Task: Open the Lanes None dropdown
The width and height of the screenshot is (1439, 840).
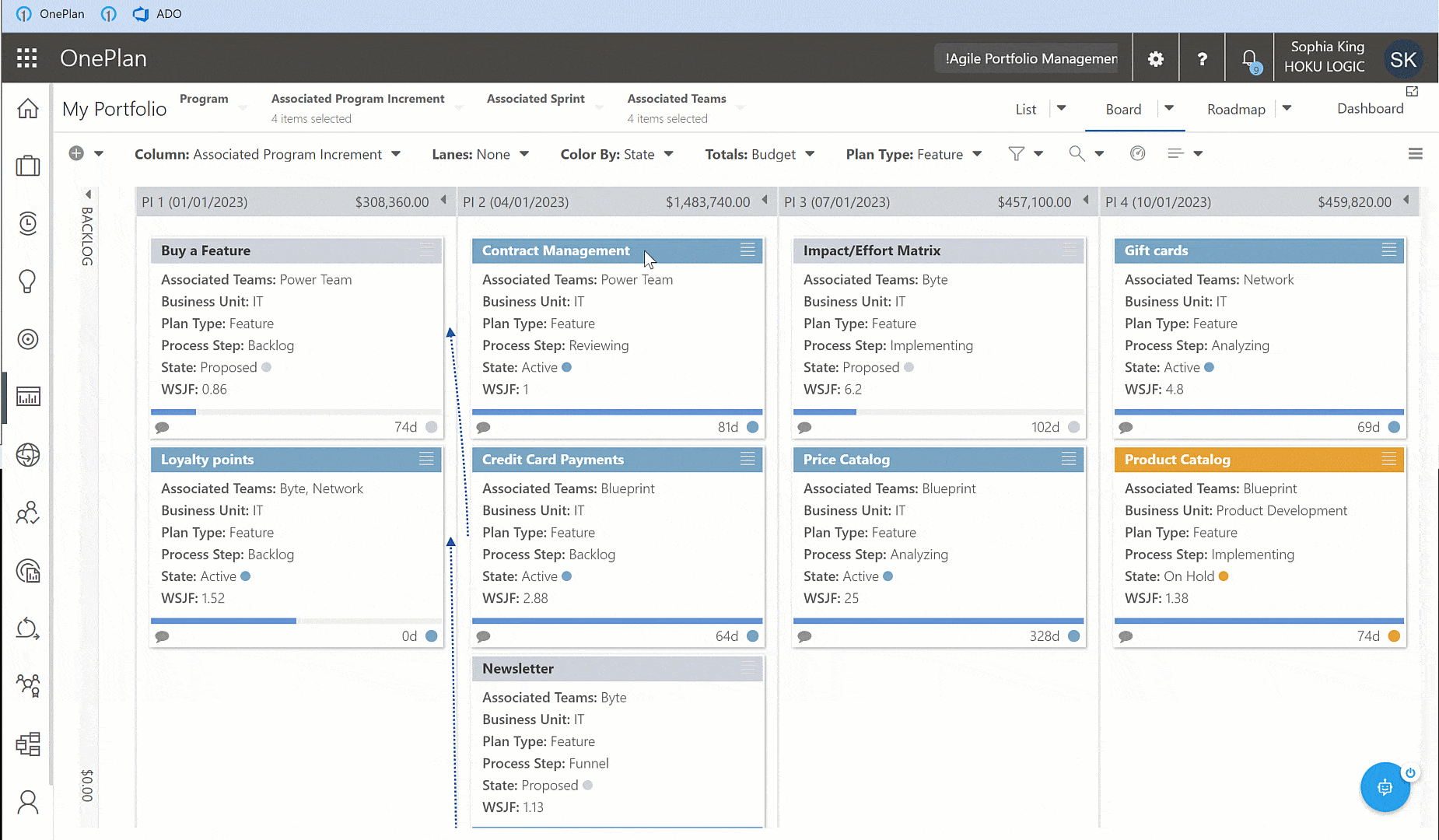Action: [x=480, y=155]
